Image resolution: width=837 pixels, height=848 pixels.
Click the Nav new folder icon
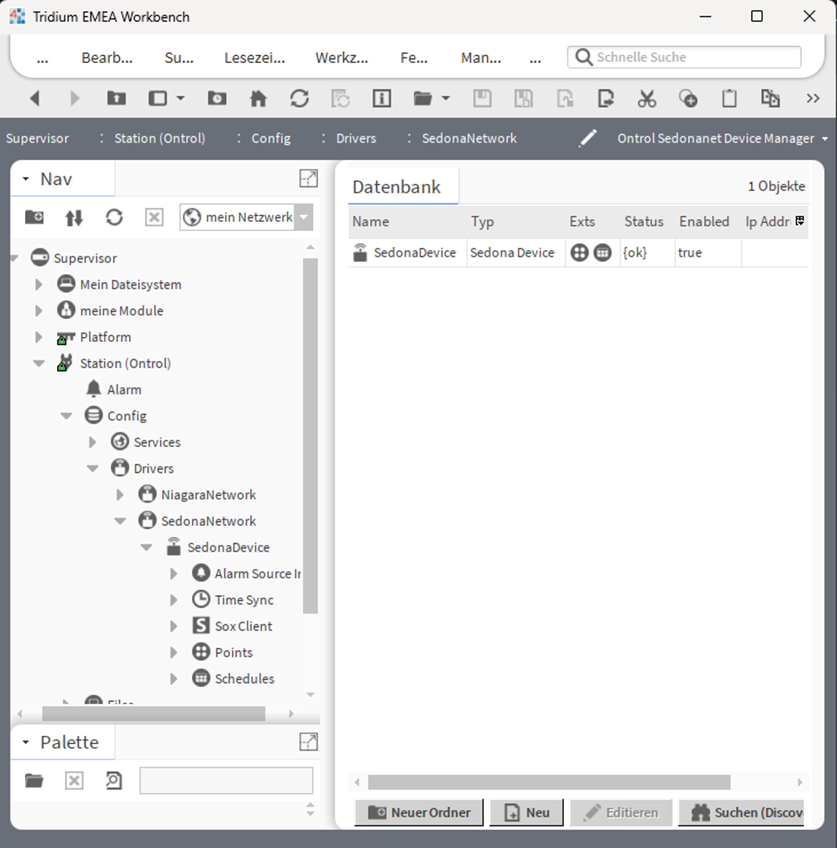tap(34, 217)
